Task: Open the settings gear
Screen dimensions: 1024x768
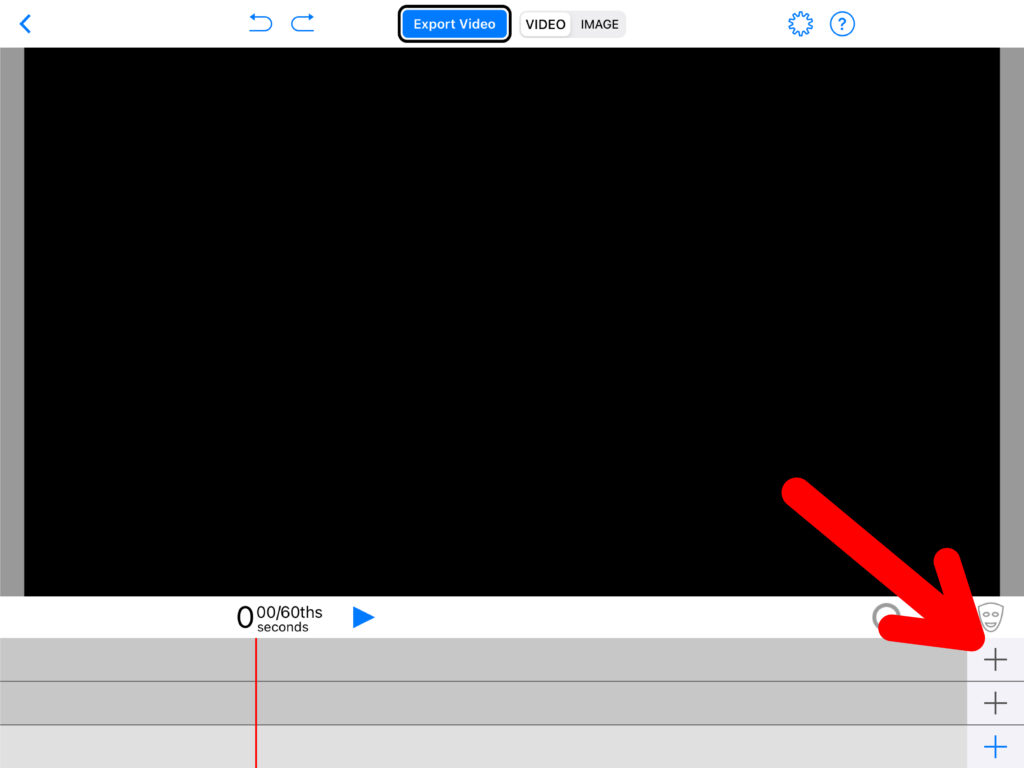Action: click(x=800, y=24)
